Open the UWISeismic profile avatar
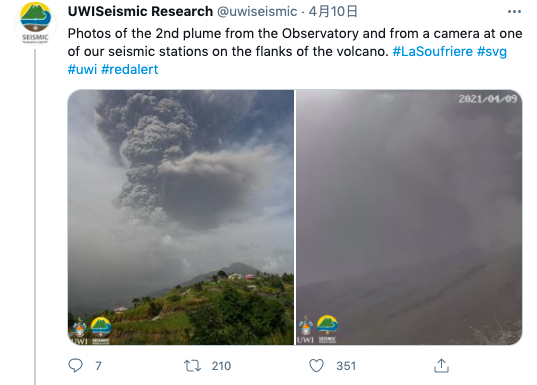This screenshot has width=537, height=385. (35, 23)
